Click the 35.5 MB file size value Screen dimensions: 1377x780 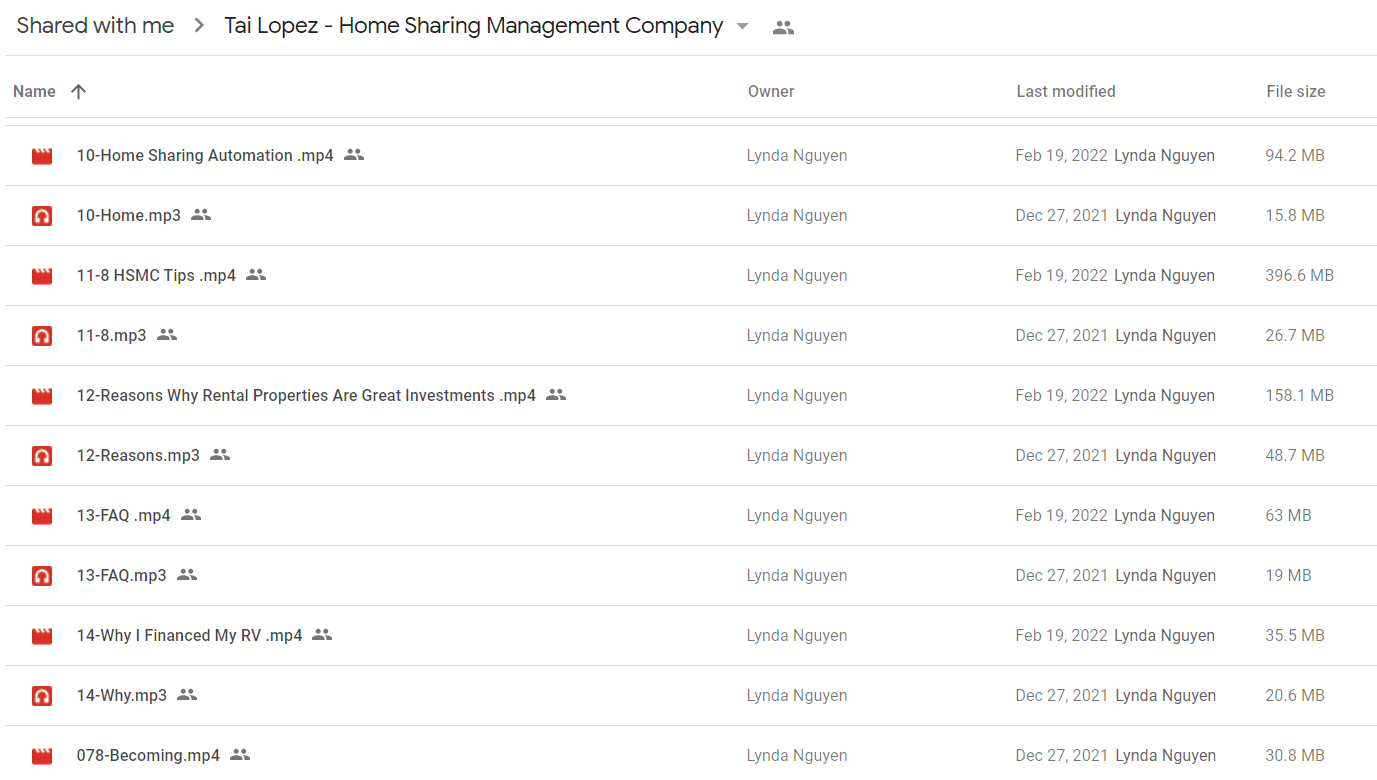coord(1295,635)
